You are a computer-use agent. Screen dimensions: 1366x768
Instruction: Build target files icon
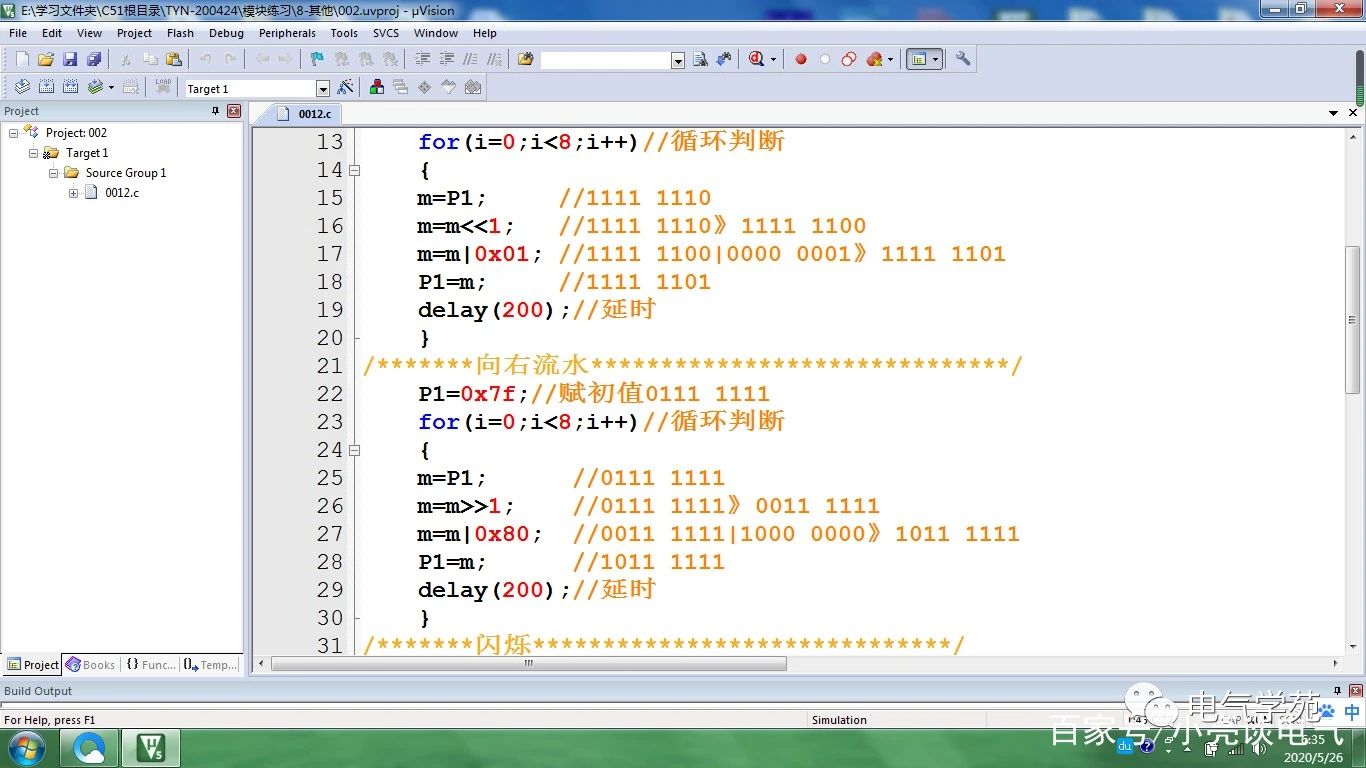click(46, 87)
